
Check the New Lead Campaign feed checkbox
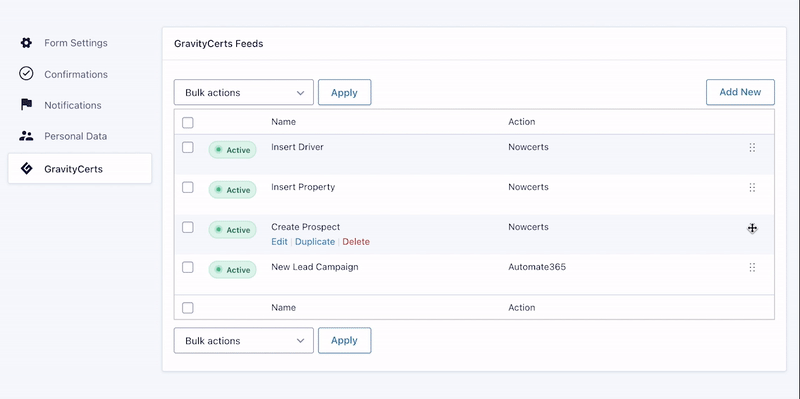coord(188,267)
